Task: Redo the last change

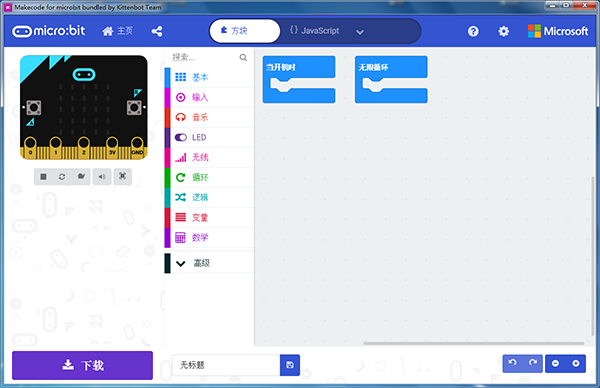Action: click(x=533, y=363)
